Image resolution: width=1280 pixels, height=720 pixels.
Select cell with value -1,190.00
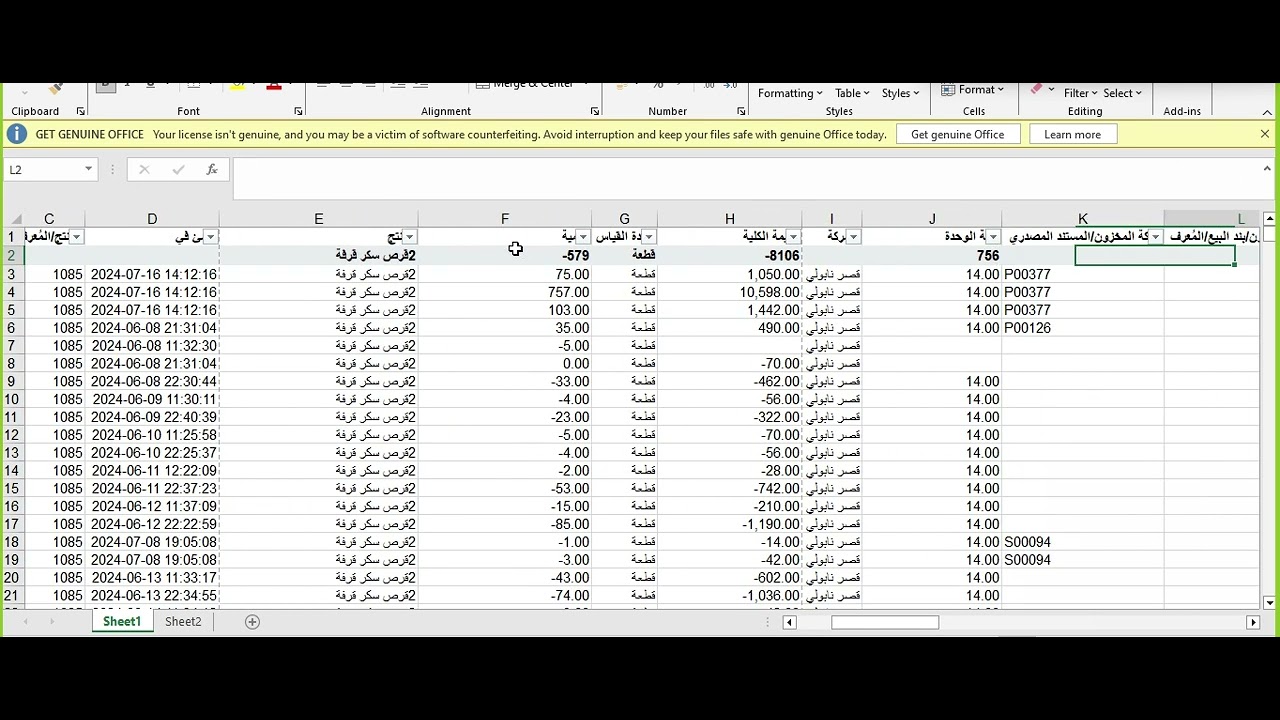(x=729, y=525)
